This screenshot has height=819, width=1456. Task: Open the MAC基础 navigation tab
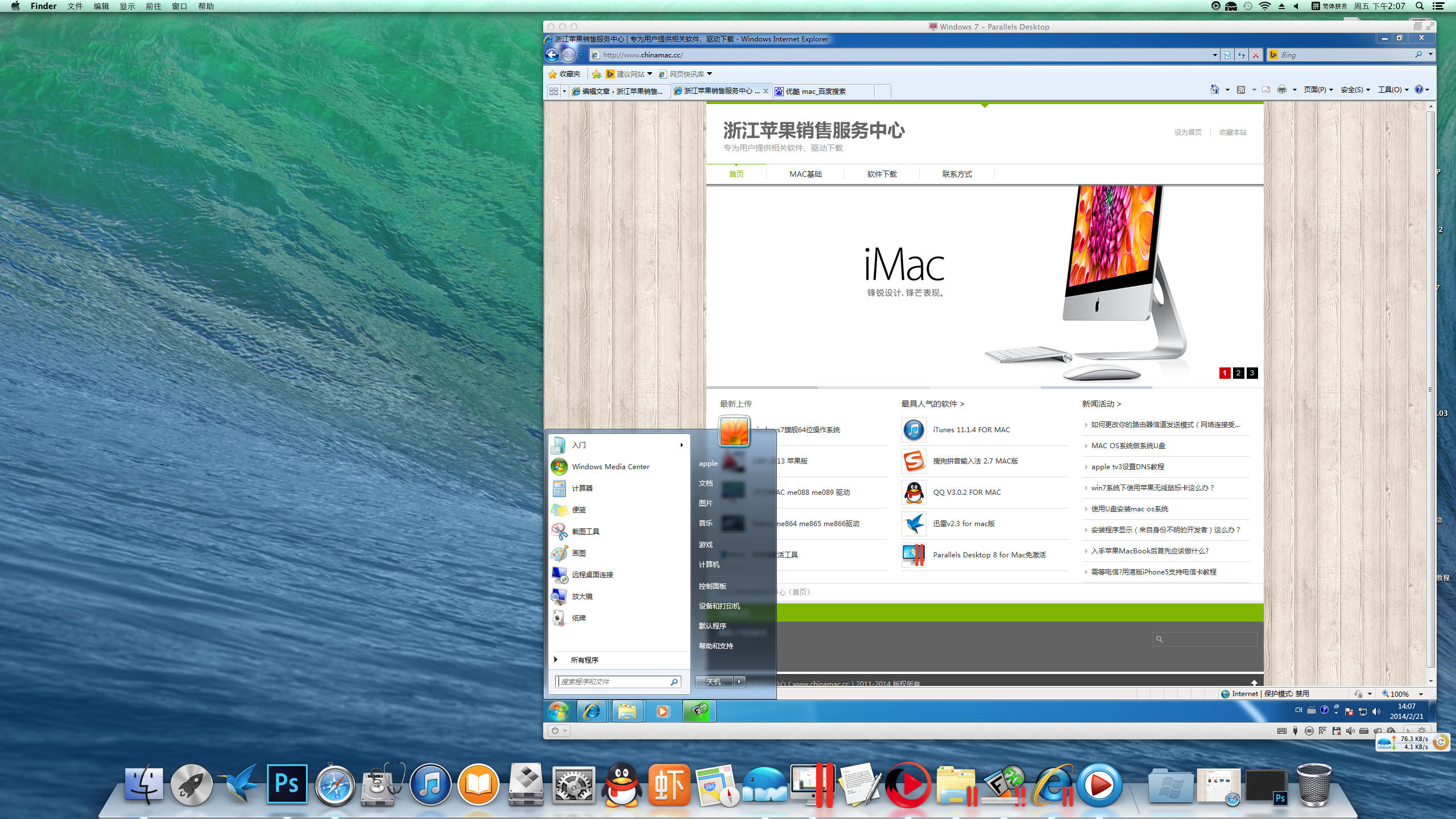805,174
